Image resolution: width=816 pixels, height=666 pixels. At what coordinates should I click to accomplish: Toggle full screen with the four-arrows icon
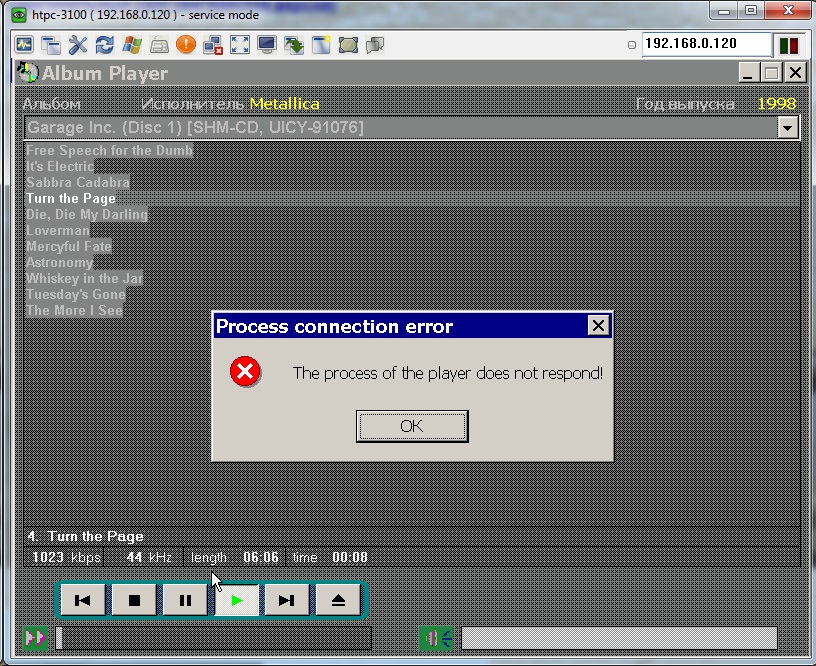point(240,45)
